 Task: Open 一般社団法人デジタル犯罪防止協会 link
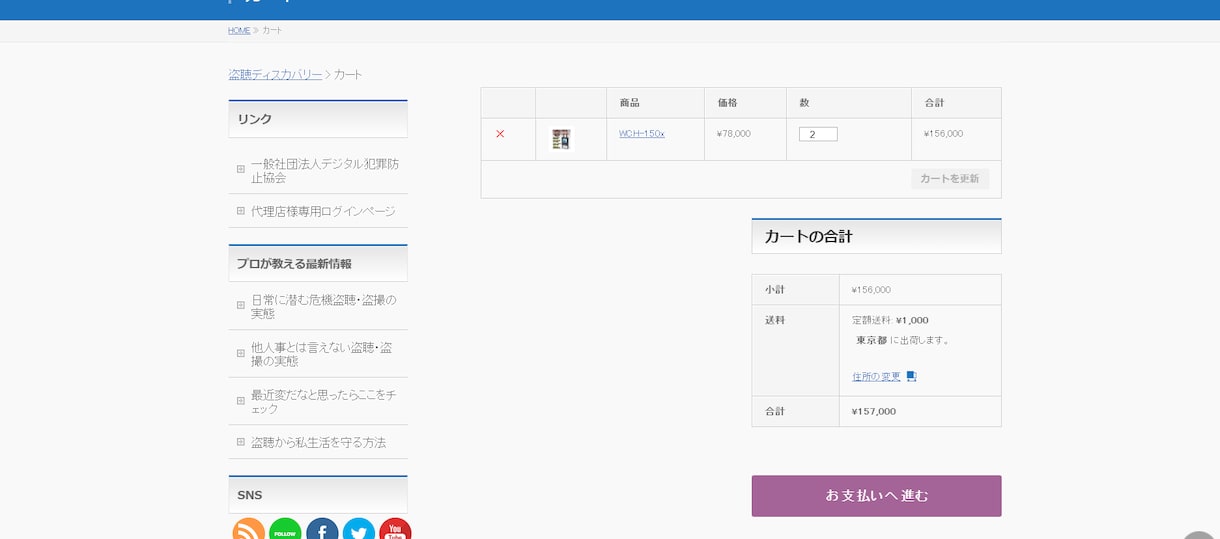(325, 171)
